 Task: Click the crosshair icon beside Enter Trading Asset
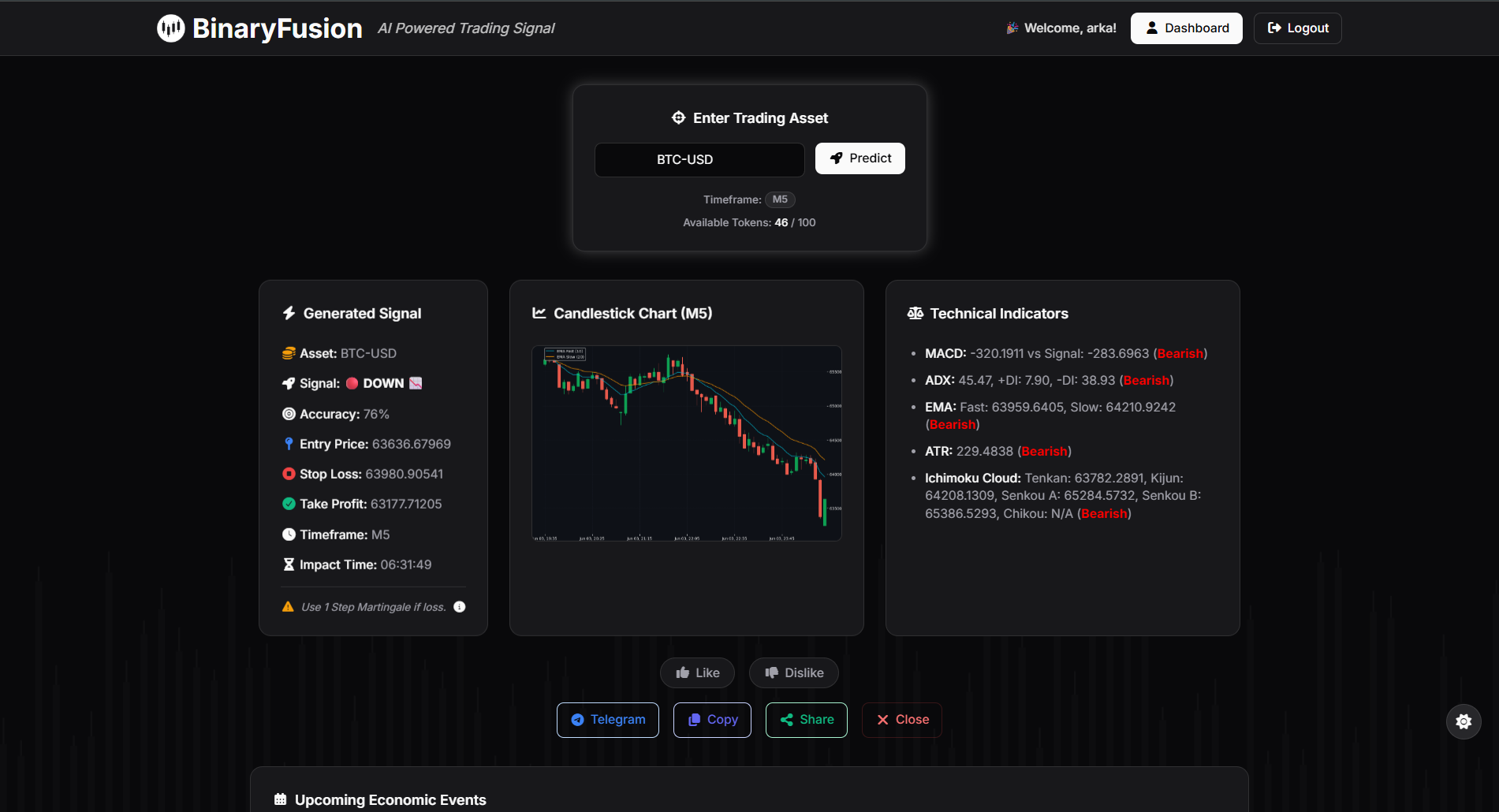coord(678,117)
